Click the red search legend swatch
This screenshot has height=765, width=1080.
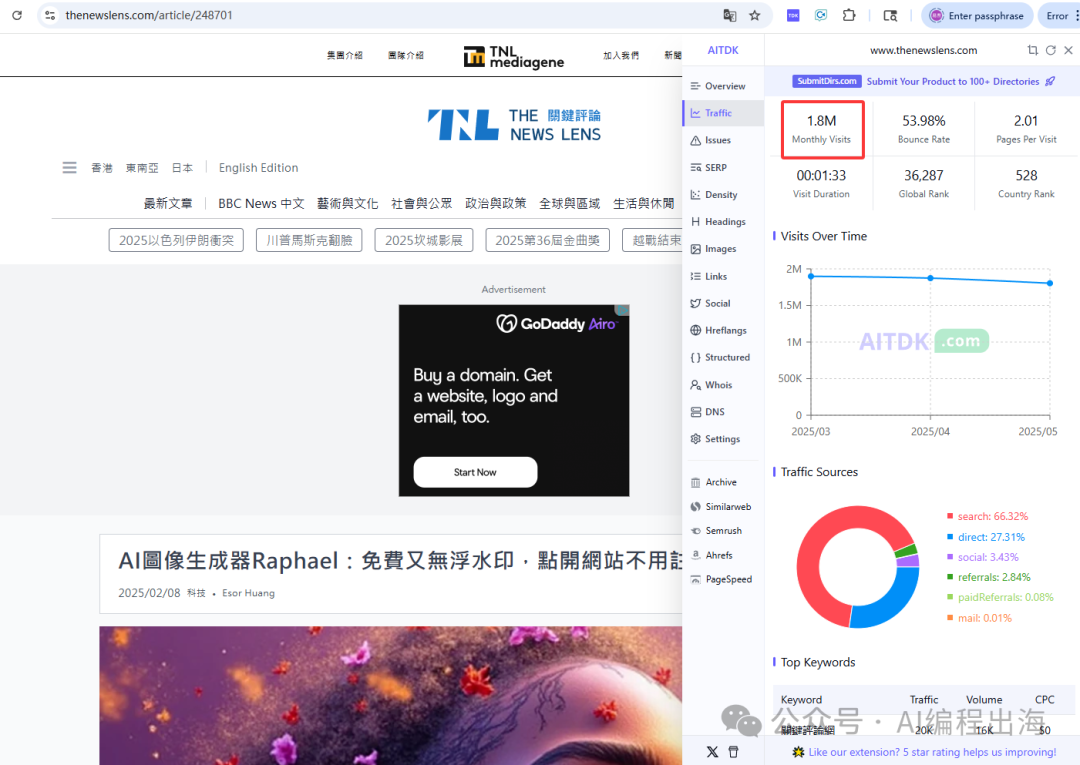pyautogui.click(x=950, y=516)
